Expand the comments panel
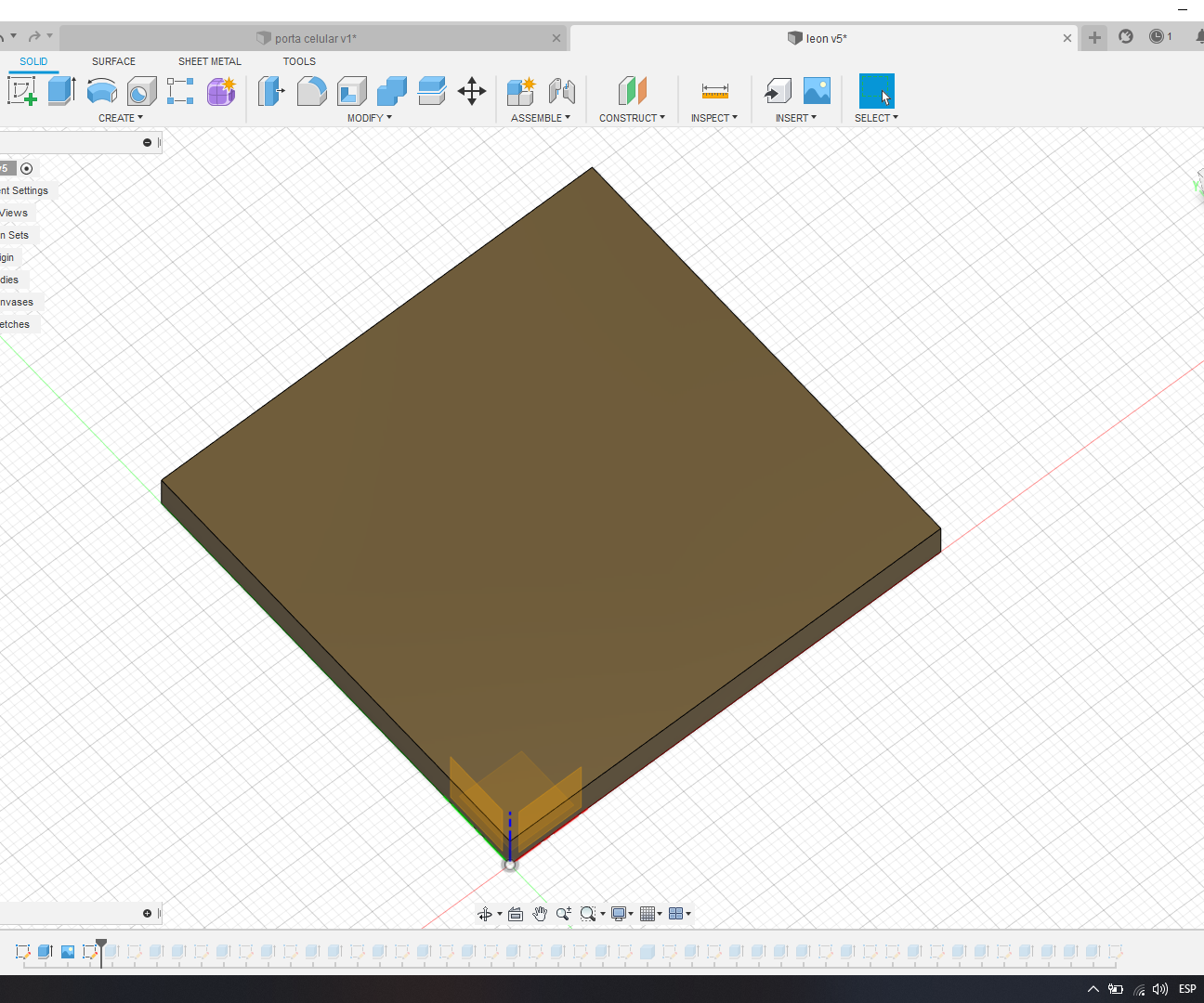The width and height of the screenshot is (1204, 1003). coord(147,914)
